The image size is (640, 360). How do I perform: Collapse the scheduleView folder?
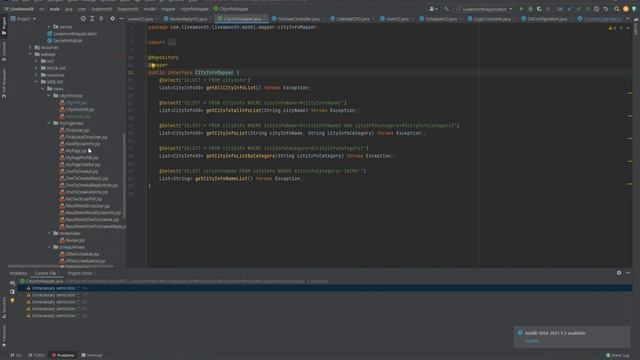coord(49,247)
